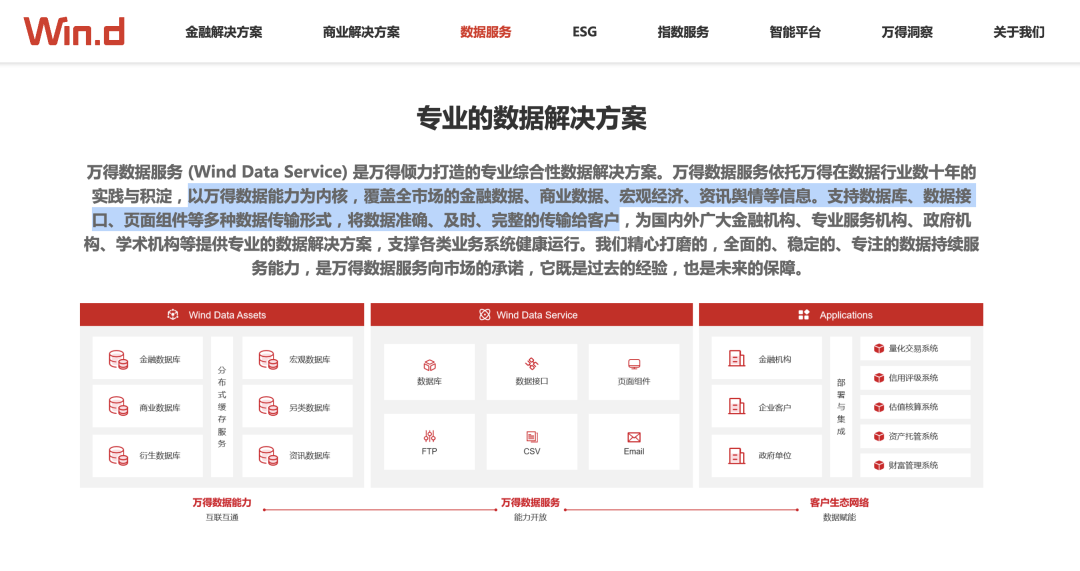Go to the 关于我们 page

point(1018,32)
